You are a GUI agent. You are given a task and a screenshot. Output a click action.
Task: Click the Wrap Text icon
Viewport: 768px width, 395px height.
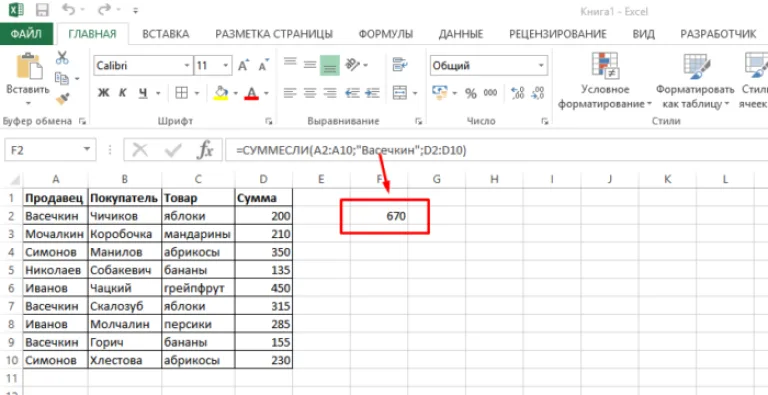(401, 64)
